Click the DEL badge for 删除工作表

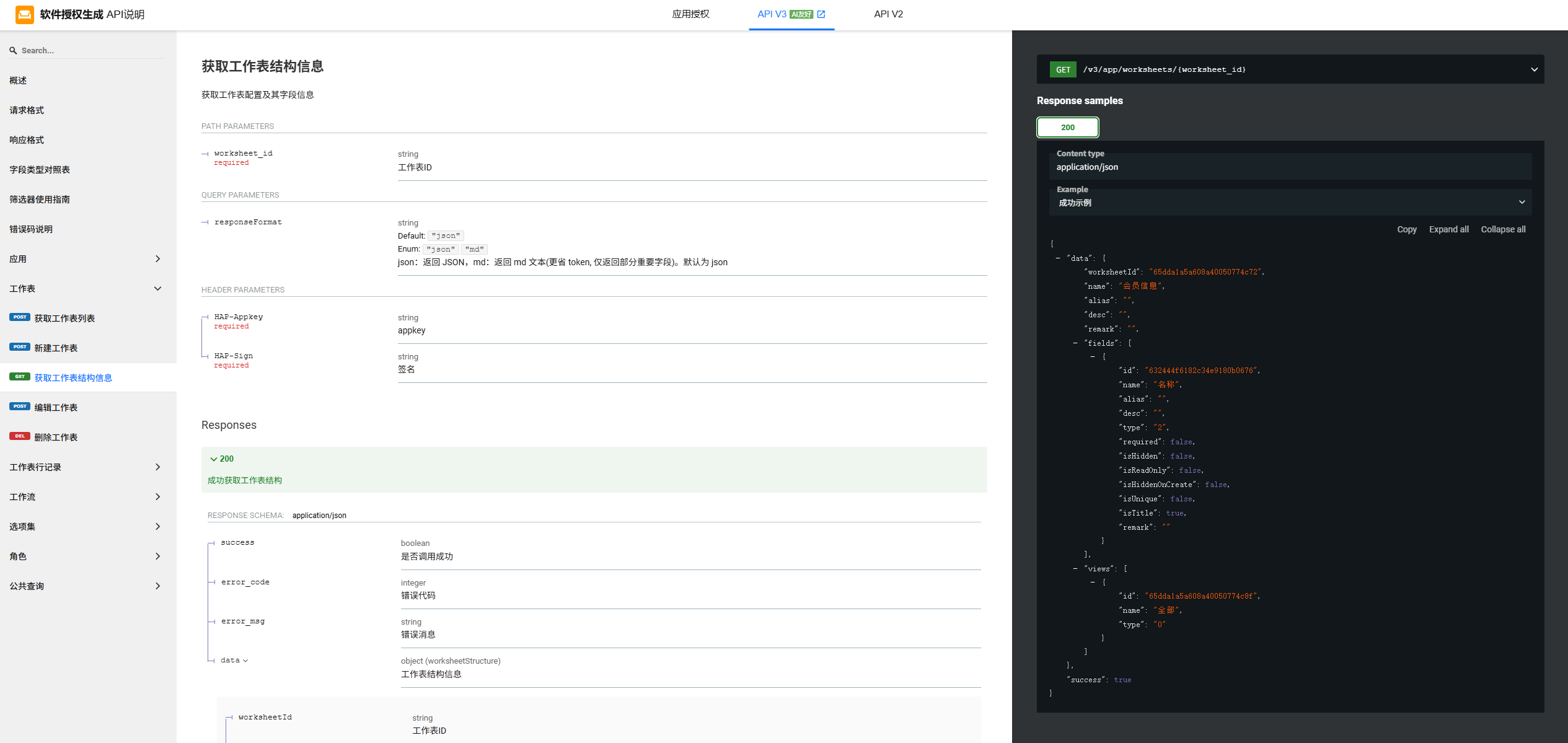point(20,436)
